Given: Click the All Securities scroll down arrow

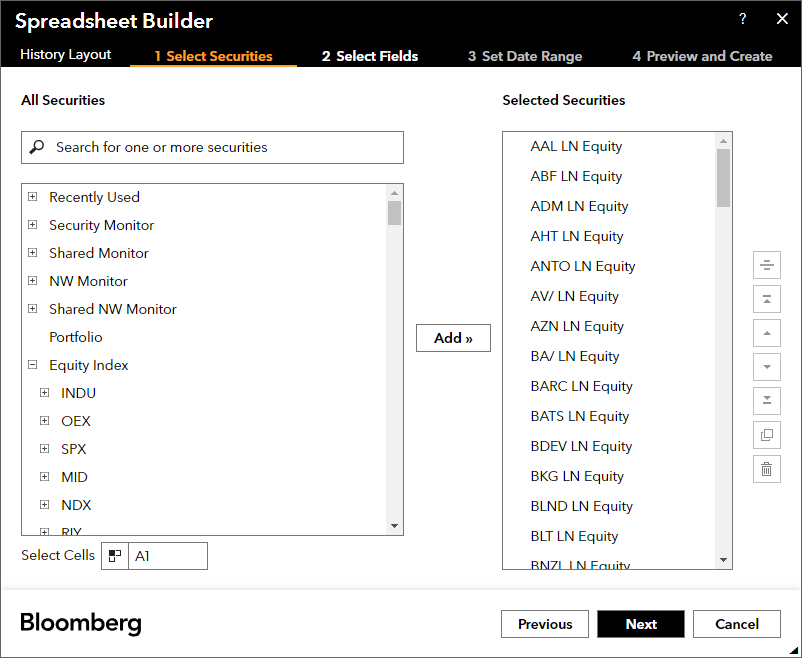Looking at the screenshot, I should (x=394, y=525).
